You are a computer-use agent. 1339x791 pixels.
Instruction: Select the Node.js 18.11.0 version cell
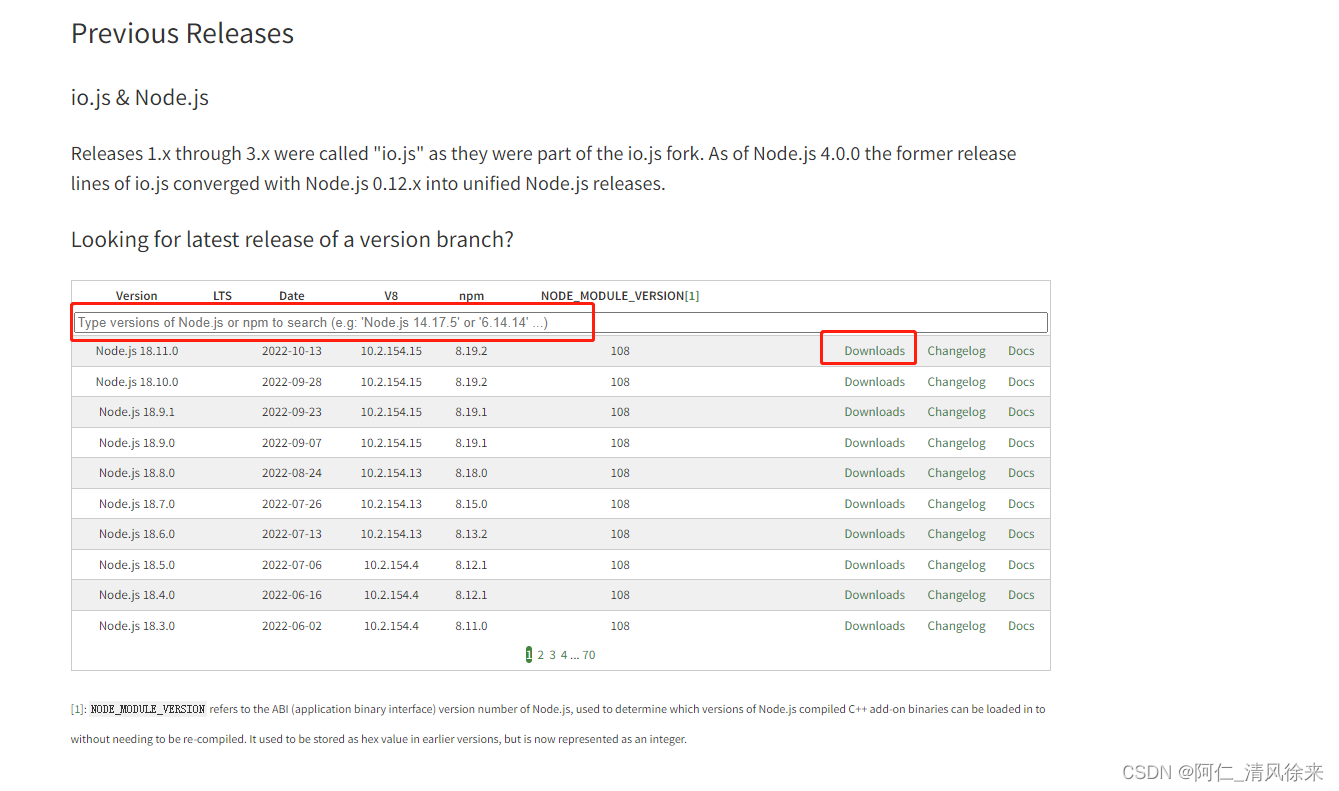pyautogui.click(x=137, y=351)
